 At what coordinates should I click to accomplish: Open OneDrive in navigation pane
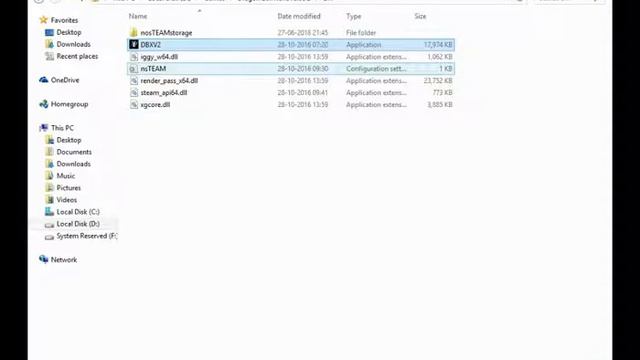65,80
